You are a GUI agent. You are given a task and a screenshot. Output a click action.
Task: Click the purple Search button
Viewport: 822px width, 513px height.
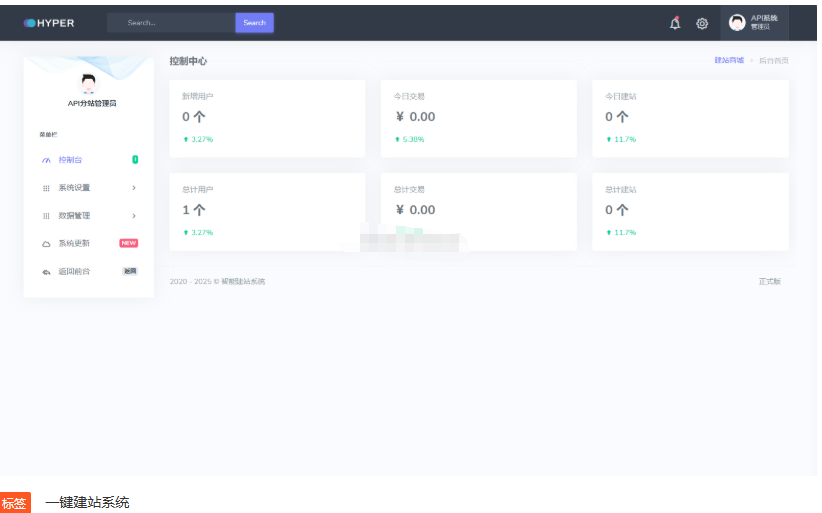pos(254,23)
